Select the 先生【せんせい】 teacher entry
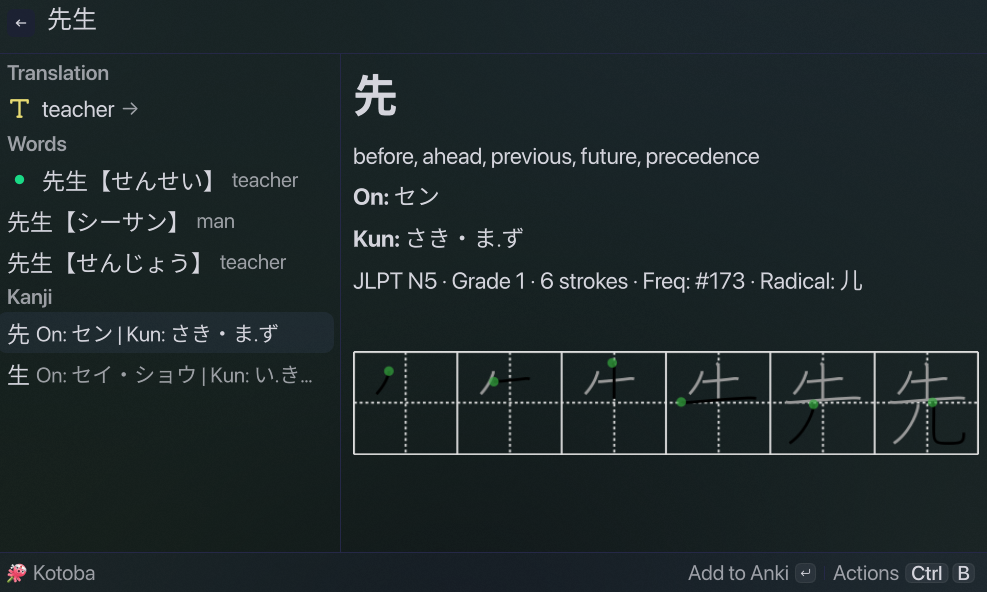Viewport: 987px width, 592px height. click(167, 181)
